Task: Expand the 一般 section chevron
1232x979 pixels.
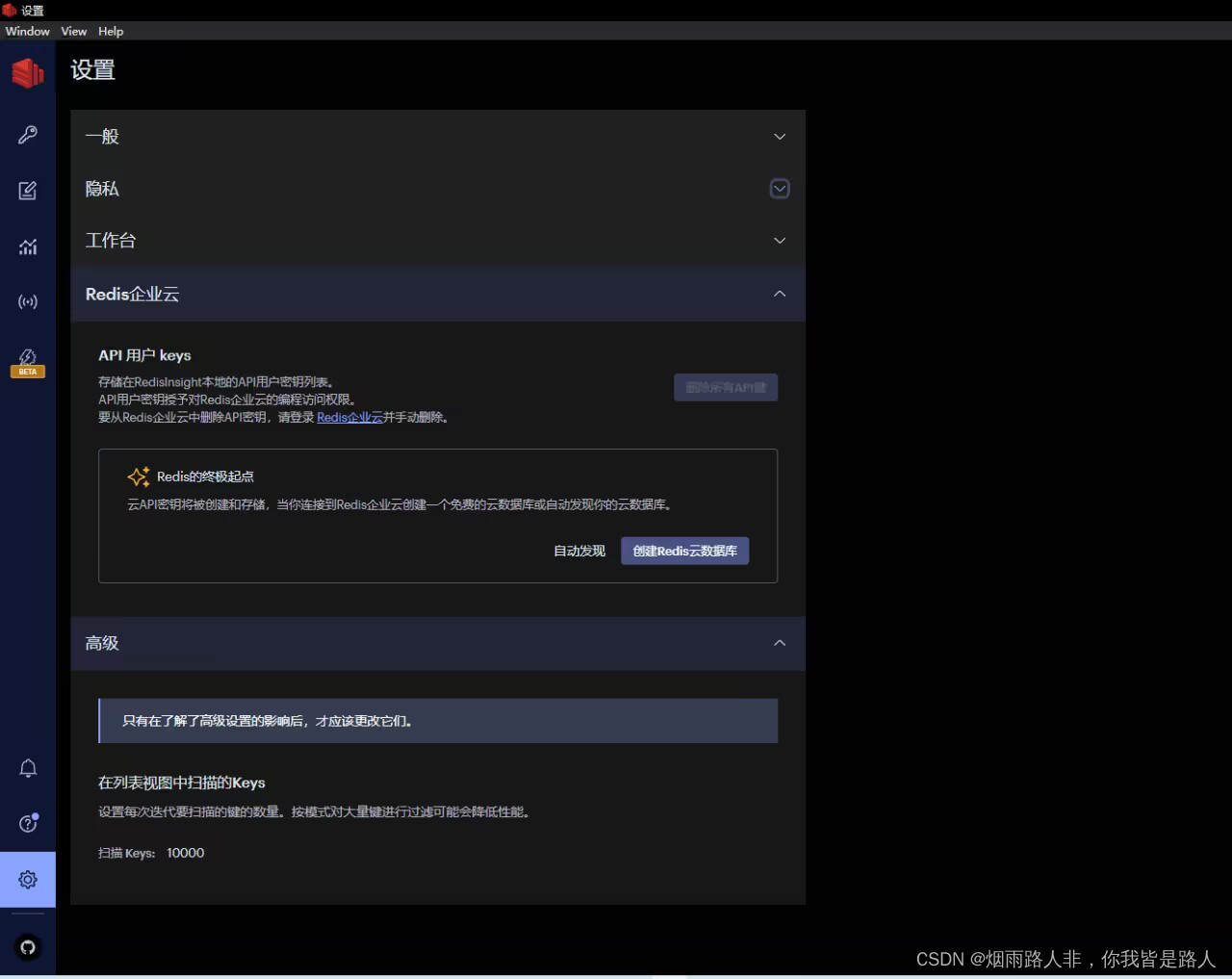Action: (x=780, y=137)
